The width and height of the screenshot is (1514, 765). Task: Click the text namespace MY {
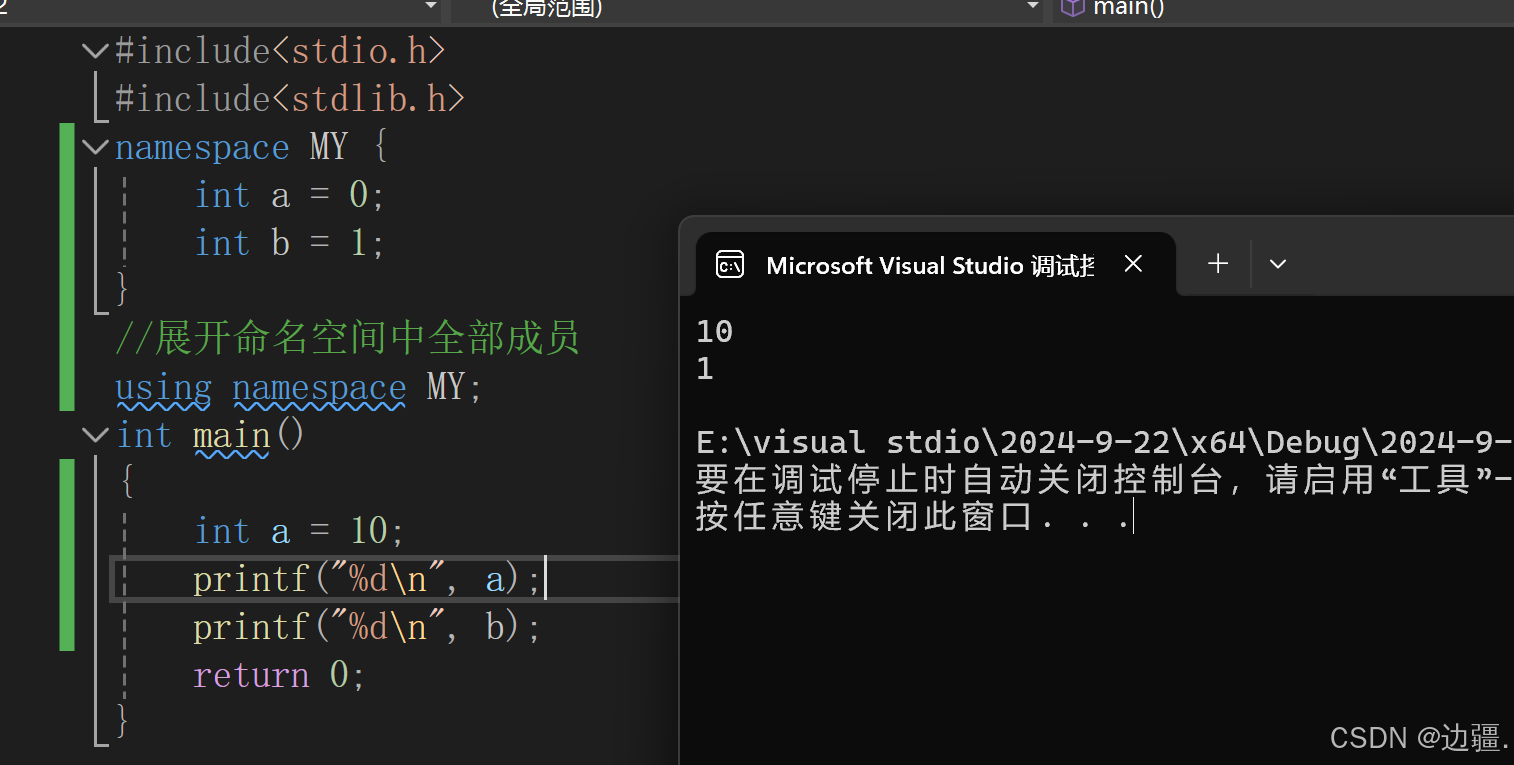pyautogui.click(x=251, y=148)
